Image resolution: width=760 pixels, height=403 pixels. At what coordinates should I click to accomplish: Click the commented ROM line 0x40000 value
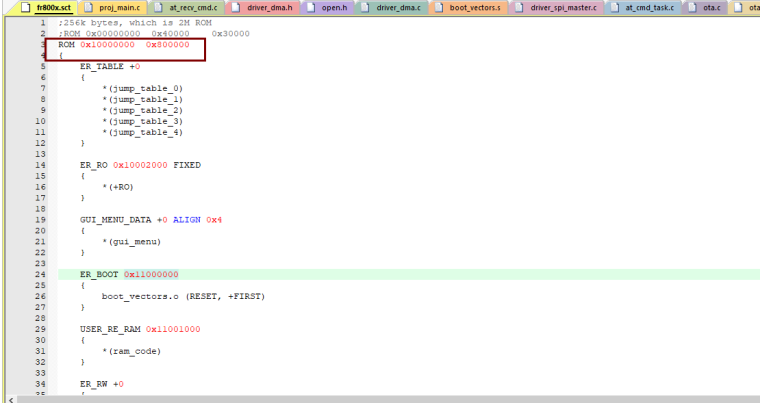[171, 33]
